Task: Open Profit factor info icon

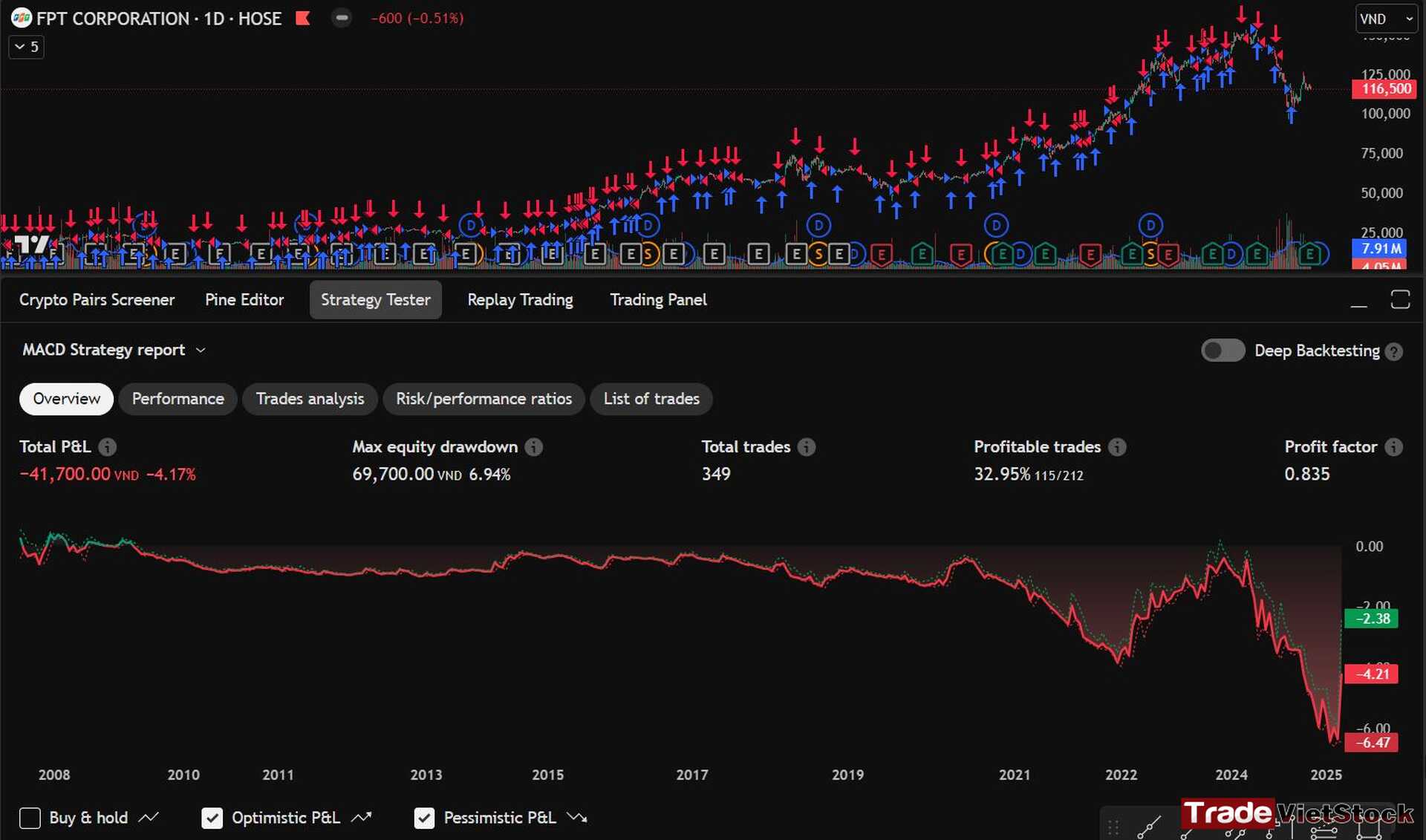Action: pyautogui.click(x=1394, y=446)
